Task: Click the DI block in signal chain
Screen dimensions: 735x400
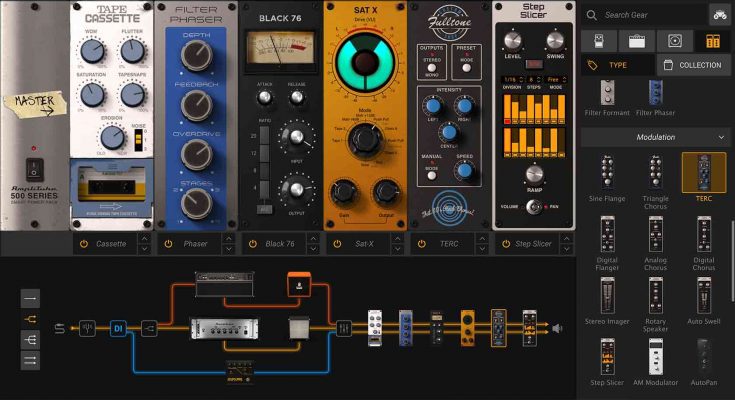Action: [117, 327]
